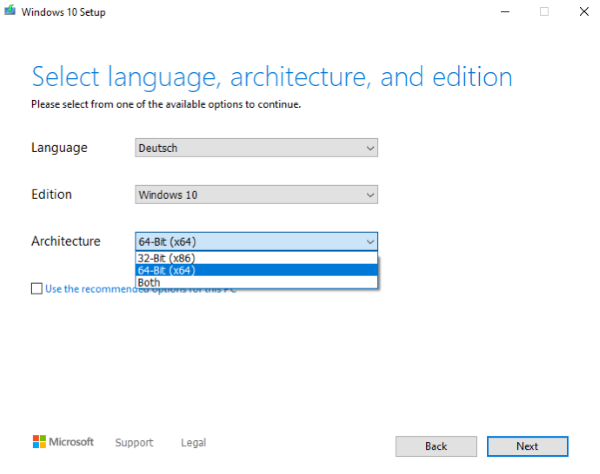
Task: Click the Architecture label
Action: click(x=66, y=241)
